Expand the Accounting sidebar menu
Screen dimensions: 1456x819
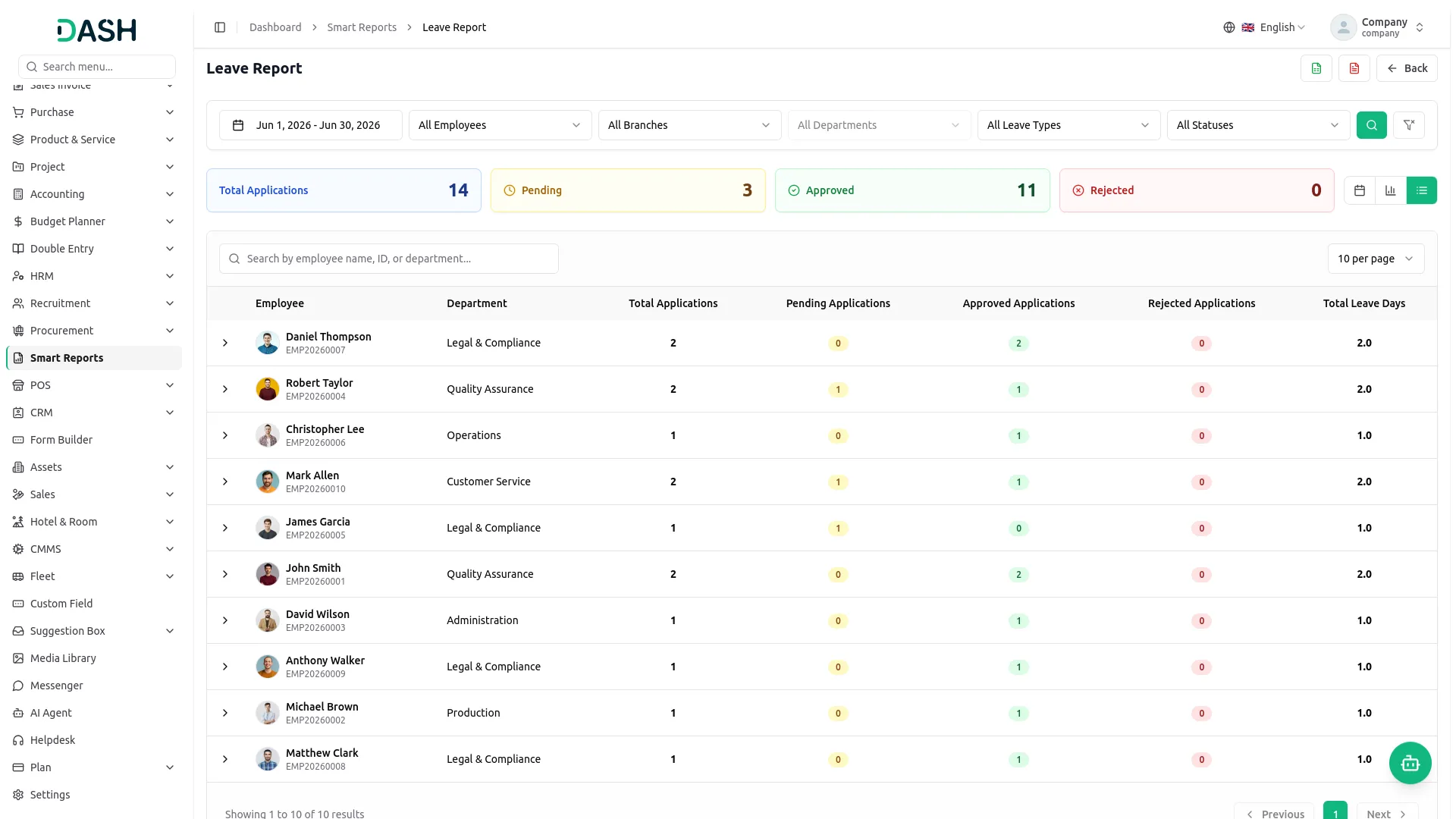(94, 194)
